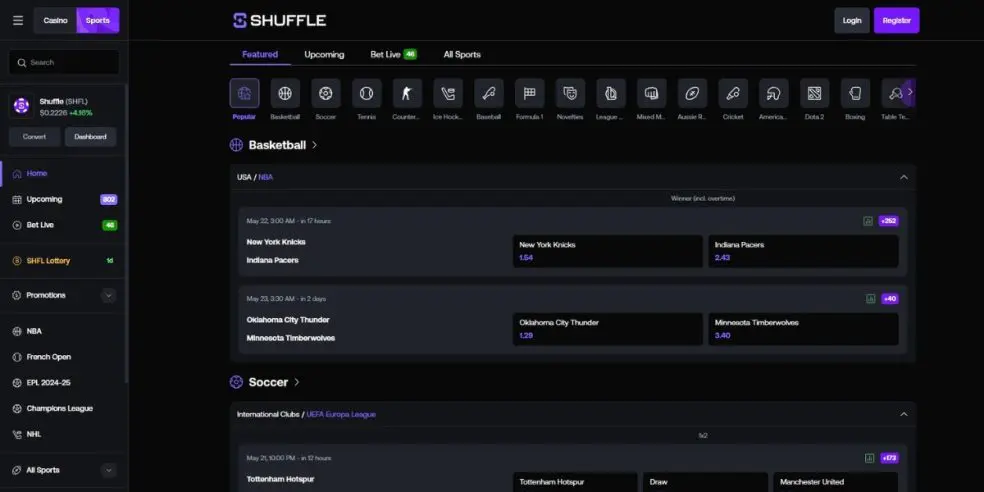
Task: Open the Bet Live tab
Action: pos(393,55)
